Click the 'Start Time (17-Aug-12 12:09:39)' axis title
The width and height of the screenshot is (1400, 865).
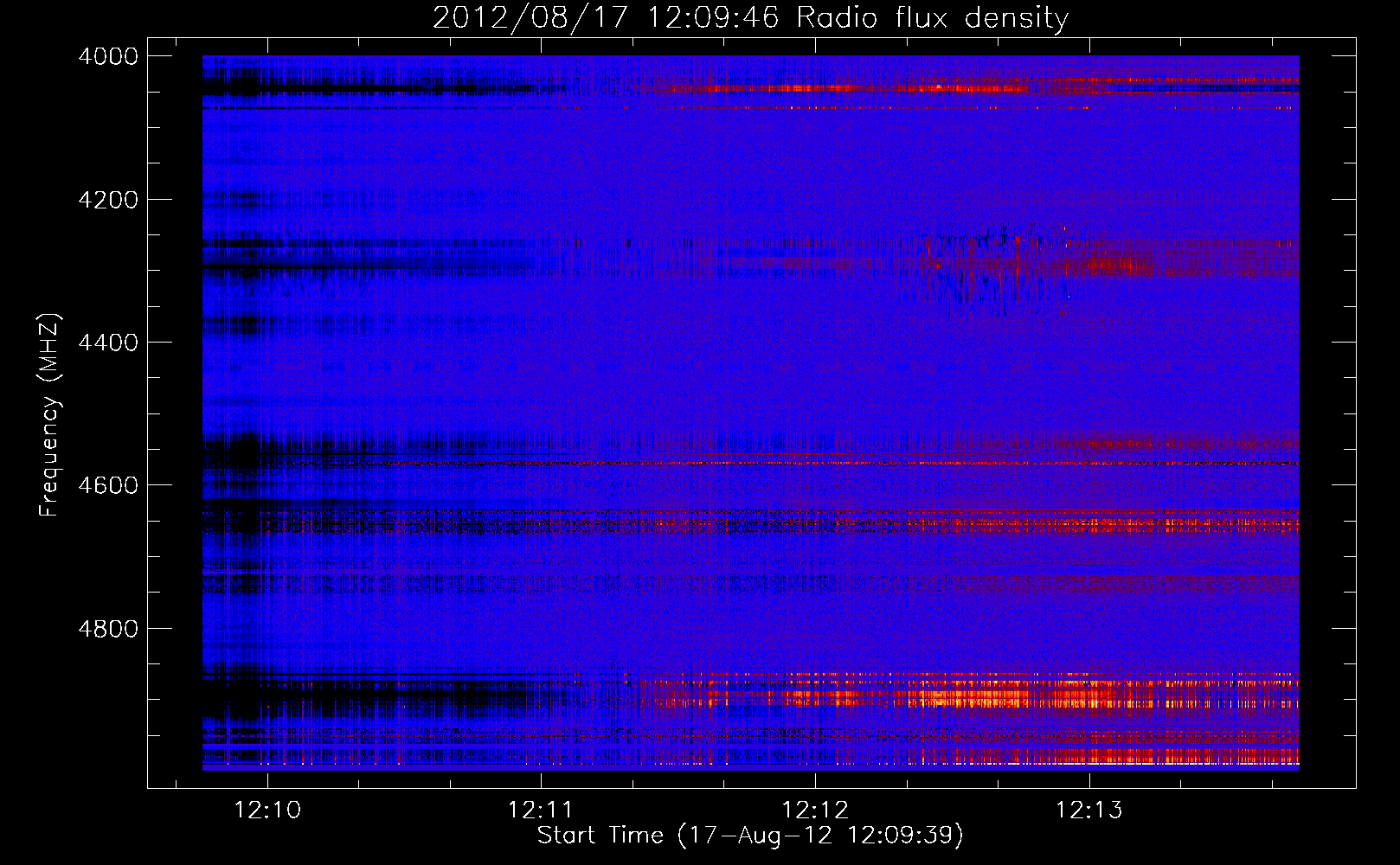(750, 836)
